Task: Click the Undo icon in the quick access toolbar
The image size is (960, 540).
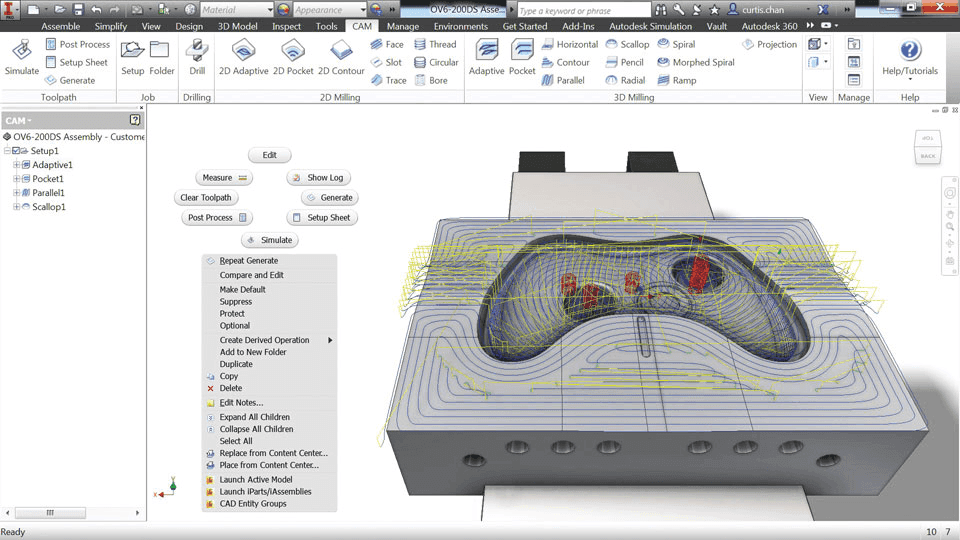Action: 96,10
